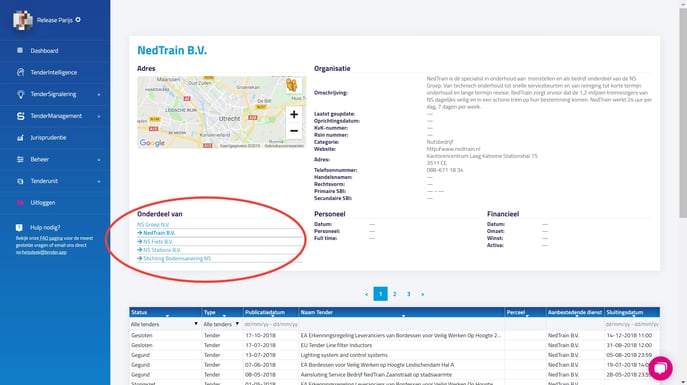Screen dimensions: 687x385
Task: Expand the Tenderunit submenu arrow
Action: [99, 181]
